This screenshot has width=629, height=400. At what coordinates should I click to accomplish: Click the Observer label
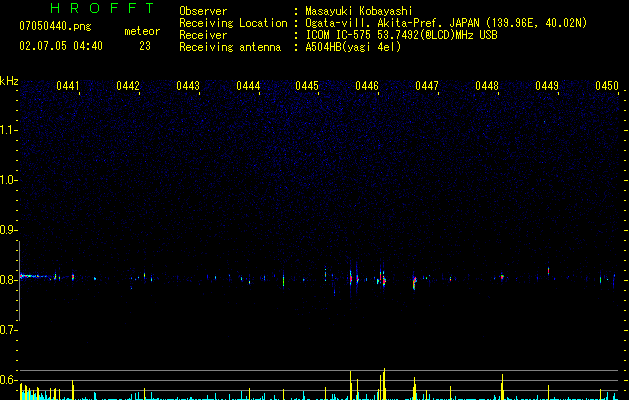[203, 11]
